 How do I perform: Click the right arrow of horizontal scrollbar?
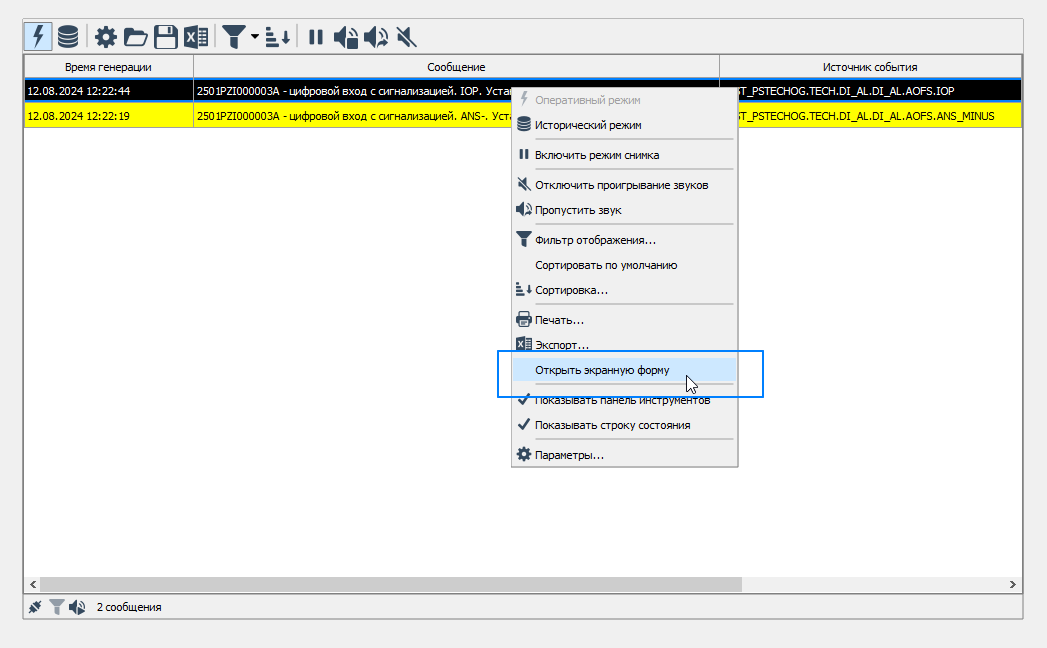click(x=1013, y=584)
